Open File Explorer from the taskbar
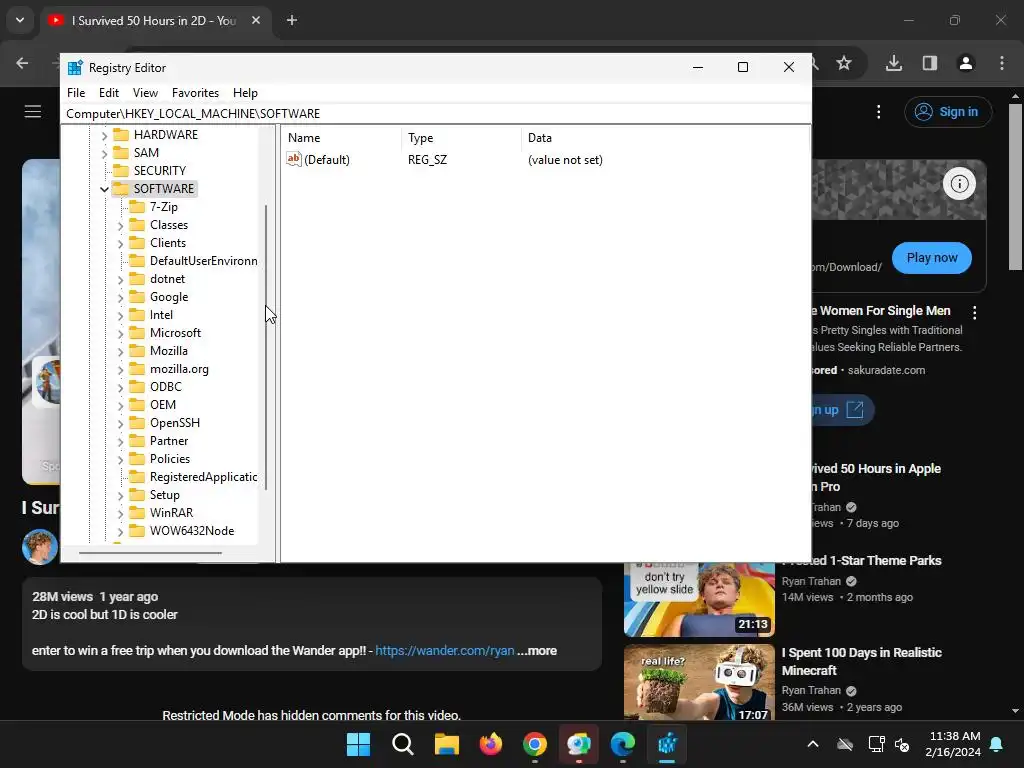Viewport: 1024px width, 768px height. [447, 744]
